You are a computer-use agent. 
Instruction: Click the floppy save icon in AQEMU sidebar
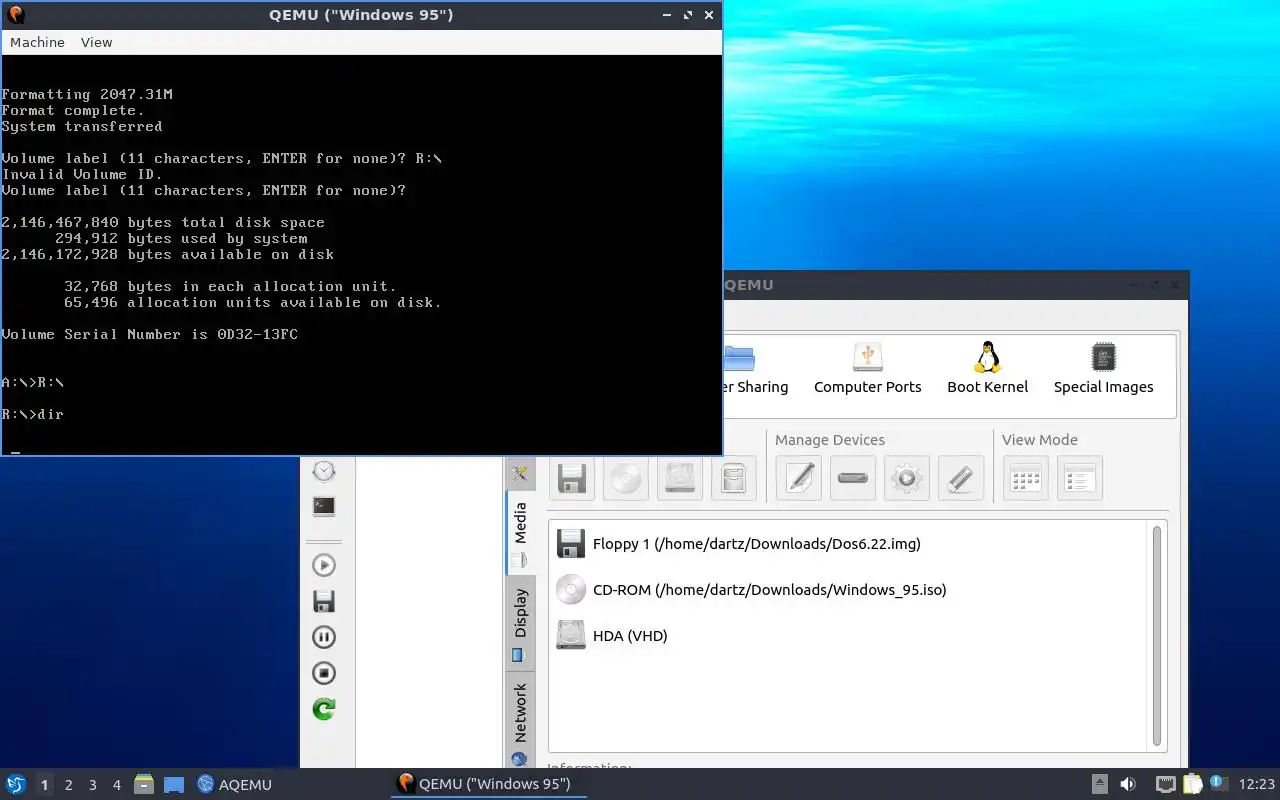324,601
